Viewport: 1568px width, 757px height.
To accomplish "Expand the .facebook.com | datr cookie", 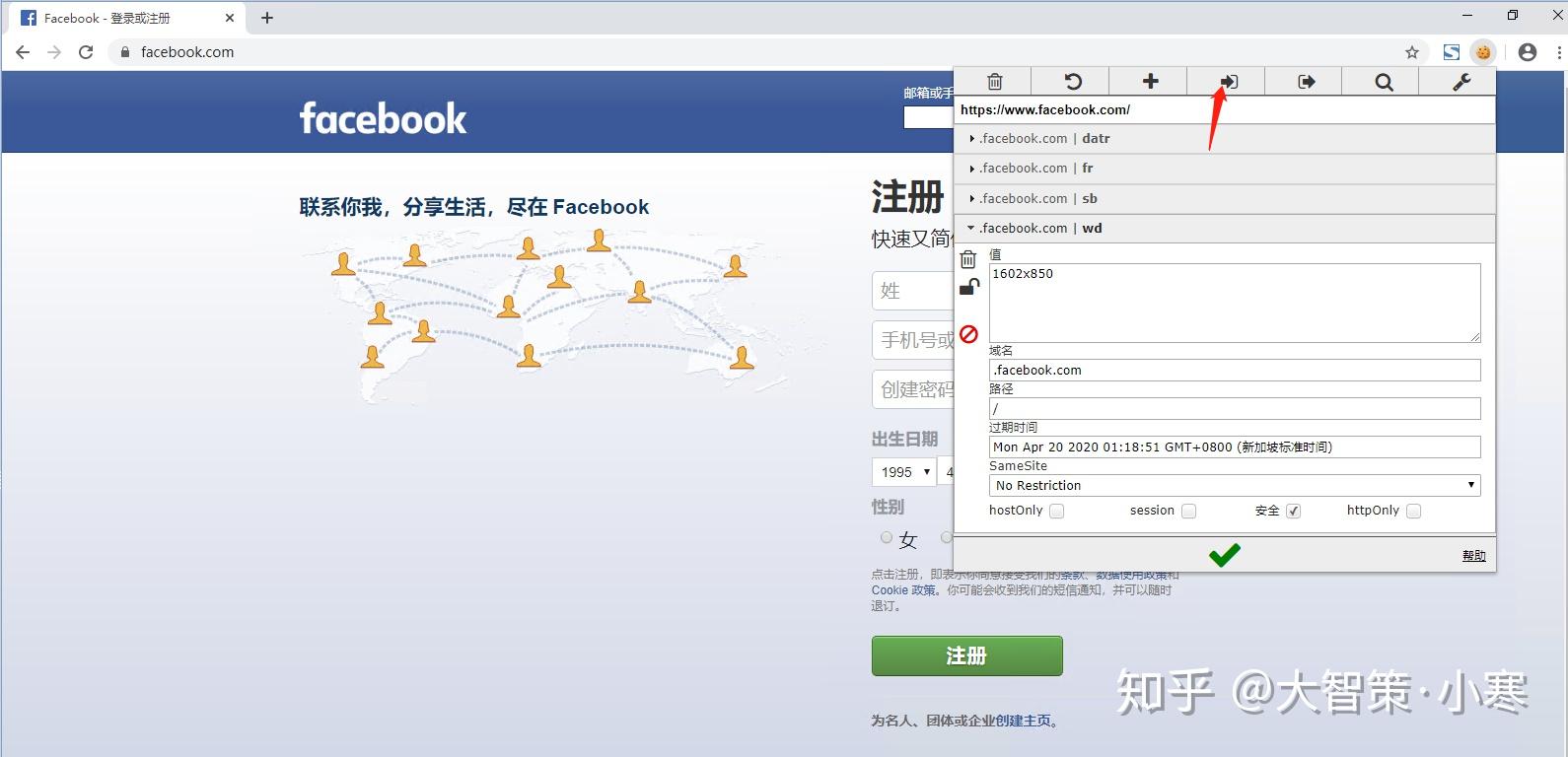I will tap(1225, 139).
